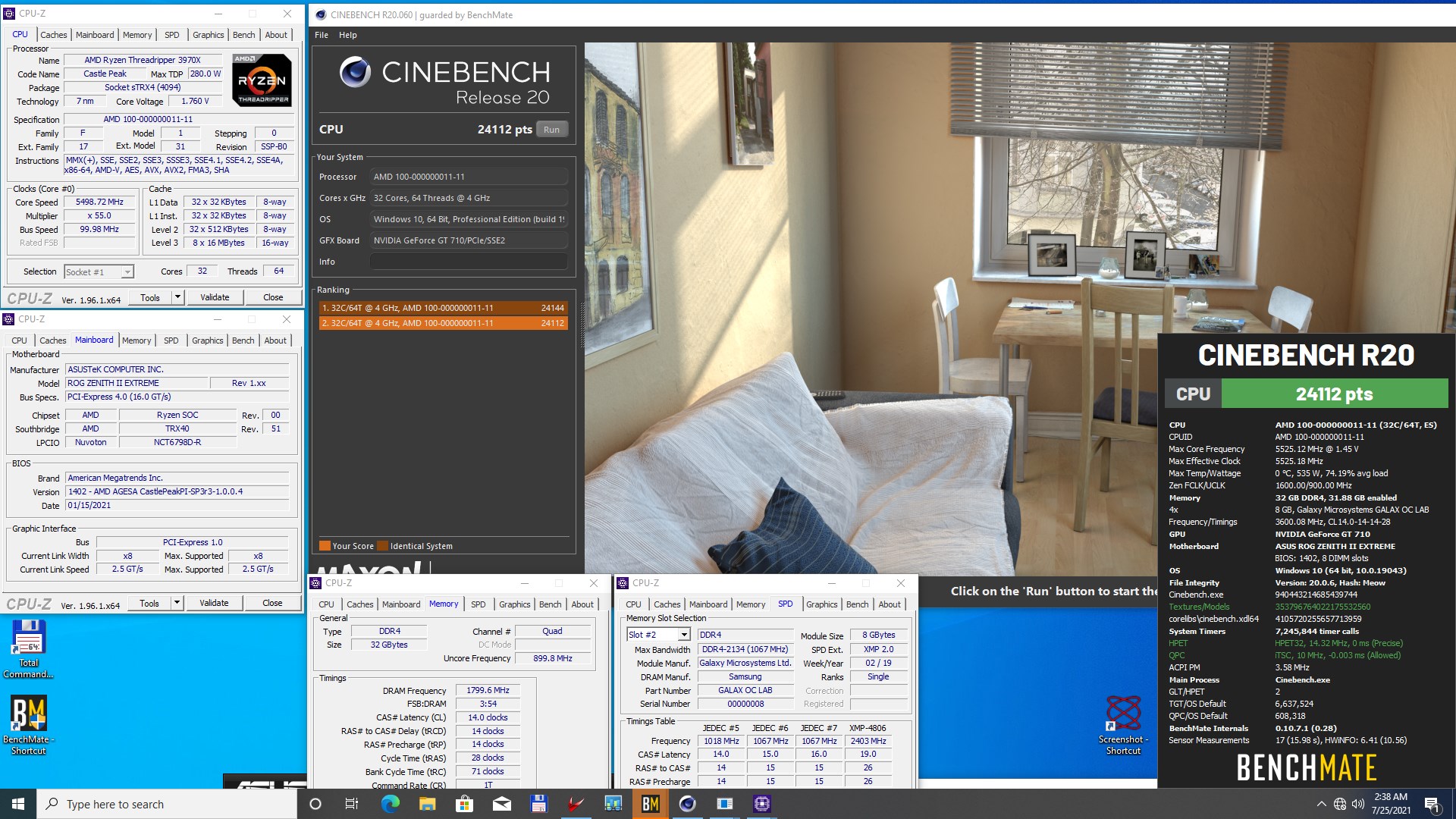Open the Cinebench File menu
The image size is (1456, 819).
pyautogui.click(x=322, y=35)
